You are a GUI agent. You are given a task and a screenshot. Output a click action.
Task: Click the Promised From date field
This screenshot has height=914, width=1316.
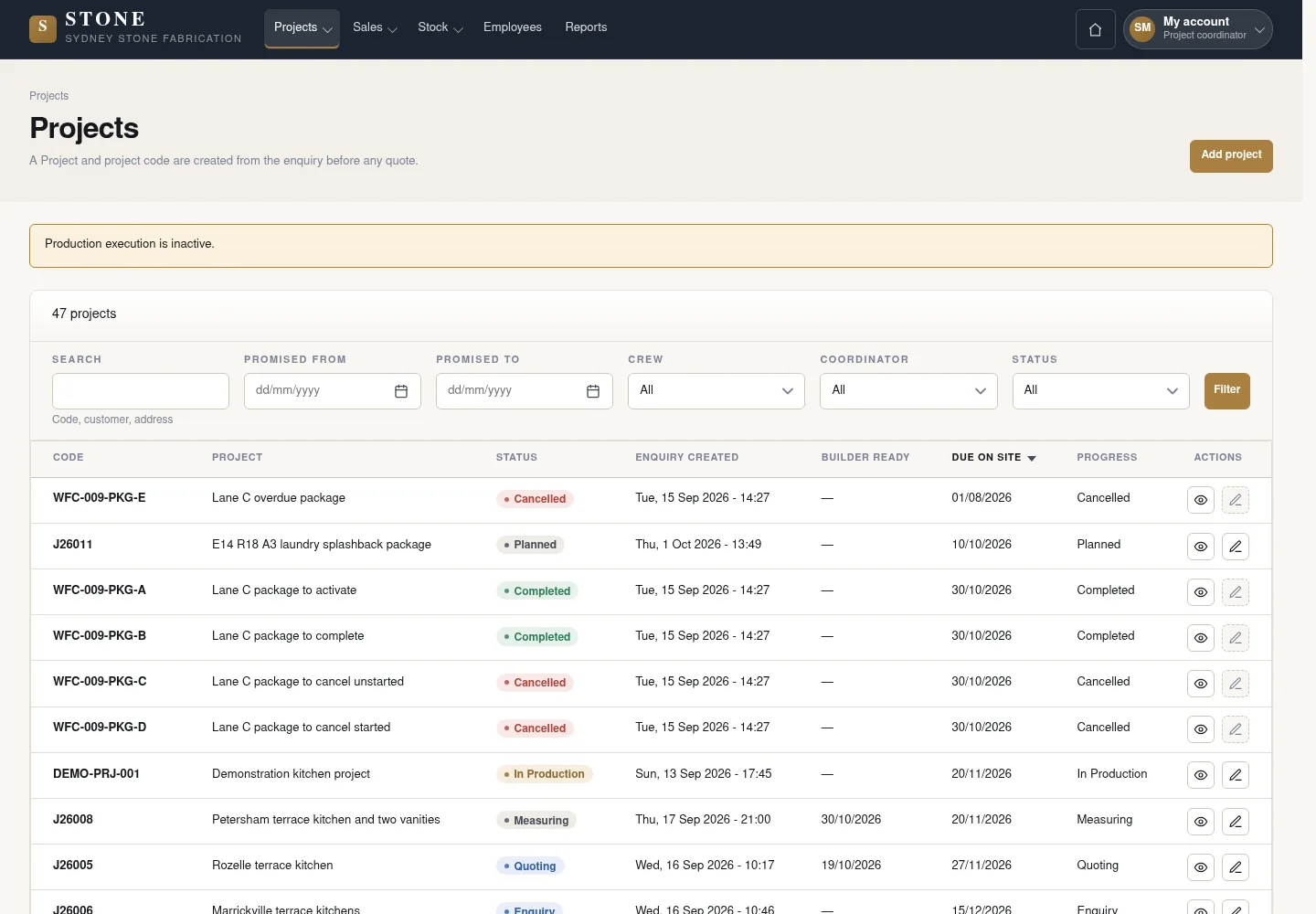tap(333, 391)
